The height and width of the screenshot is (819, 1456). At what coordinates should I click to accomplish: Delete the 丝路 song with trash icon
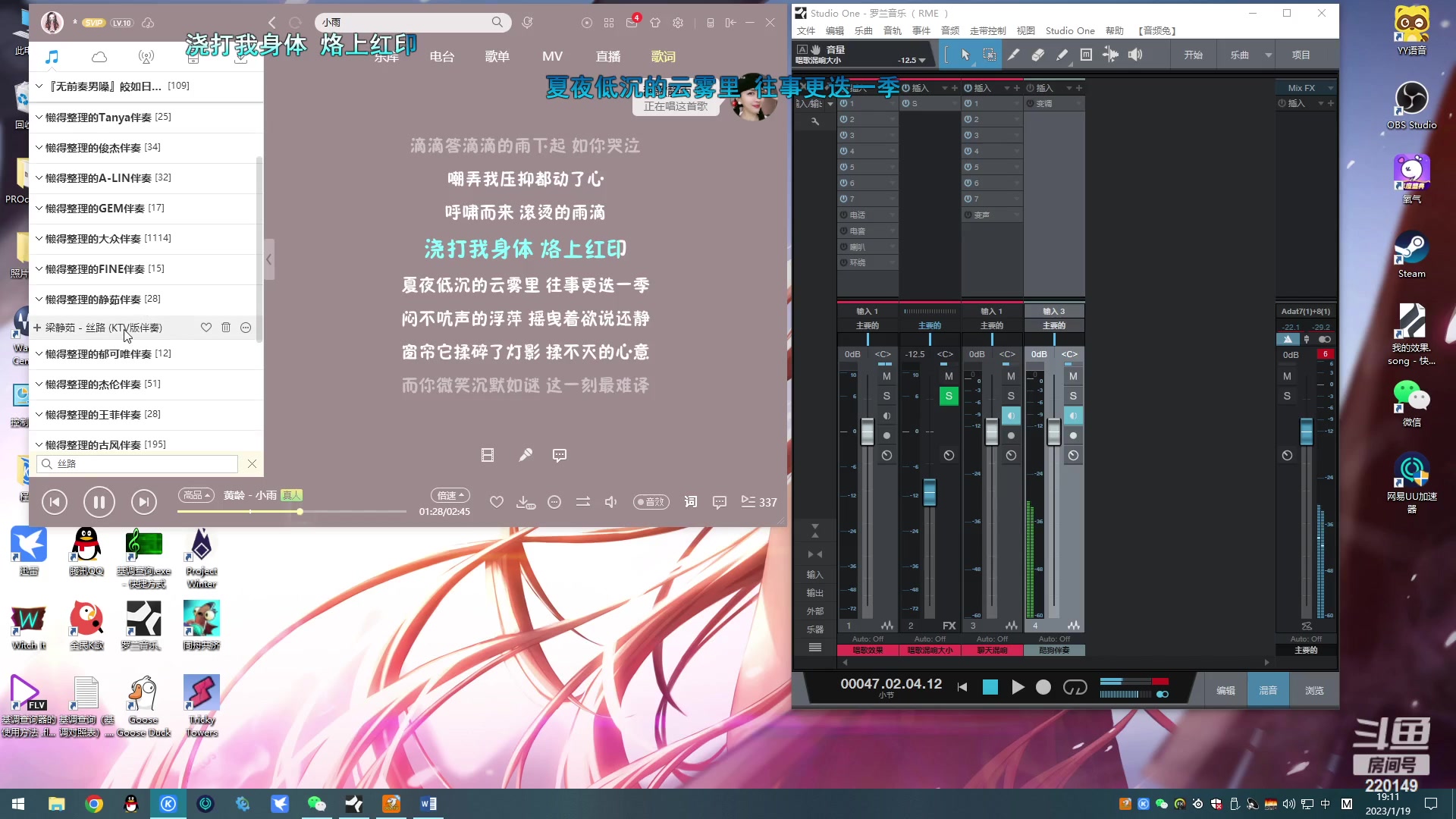(x=226, y=328)
